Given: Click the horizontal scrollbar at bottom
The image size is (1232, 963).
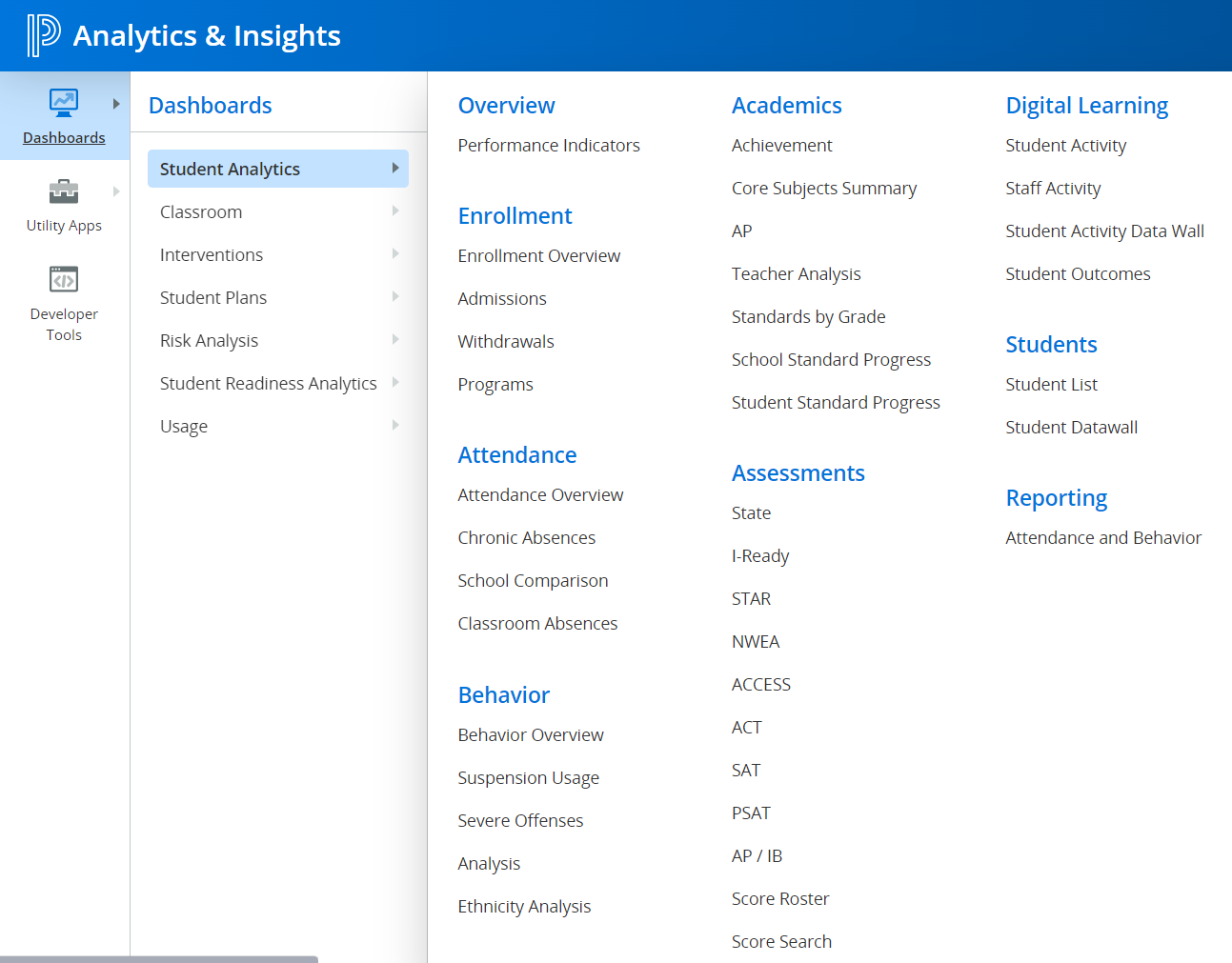Looking at the screenshot, I should [159, 958].
